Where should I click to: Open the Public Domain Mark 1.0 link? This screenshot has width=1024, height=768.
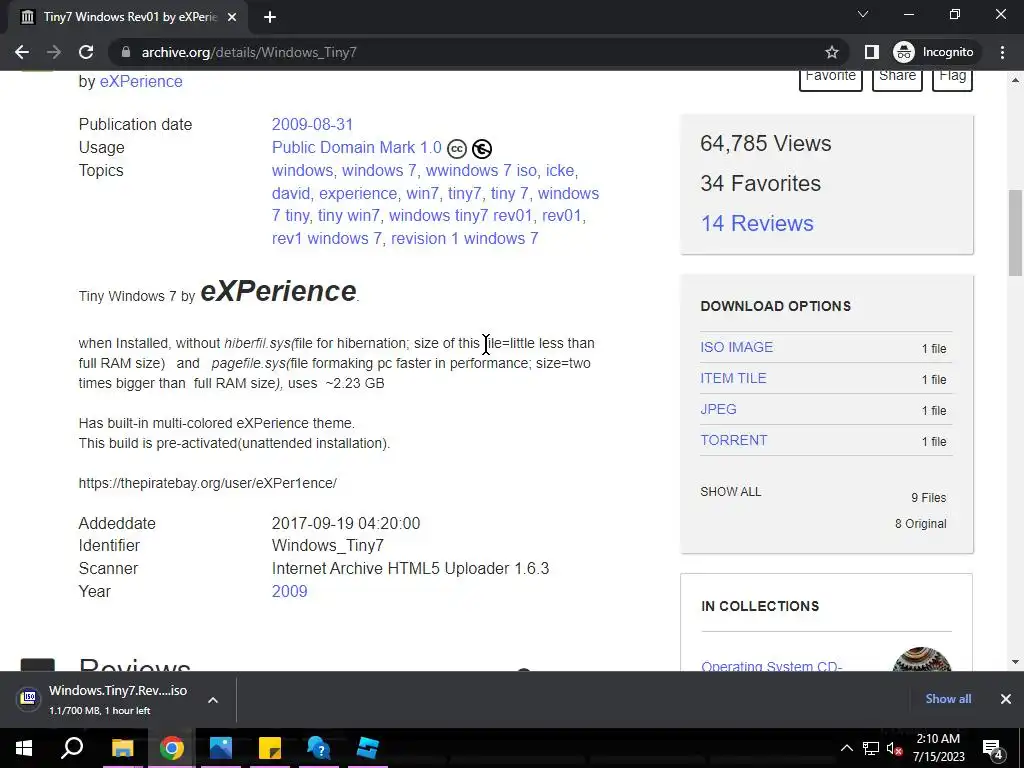357,148
